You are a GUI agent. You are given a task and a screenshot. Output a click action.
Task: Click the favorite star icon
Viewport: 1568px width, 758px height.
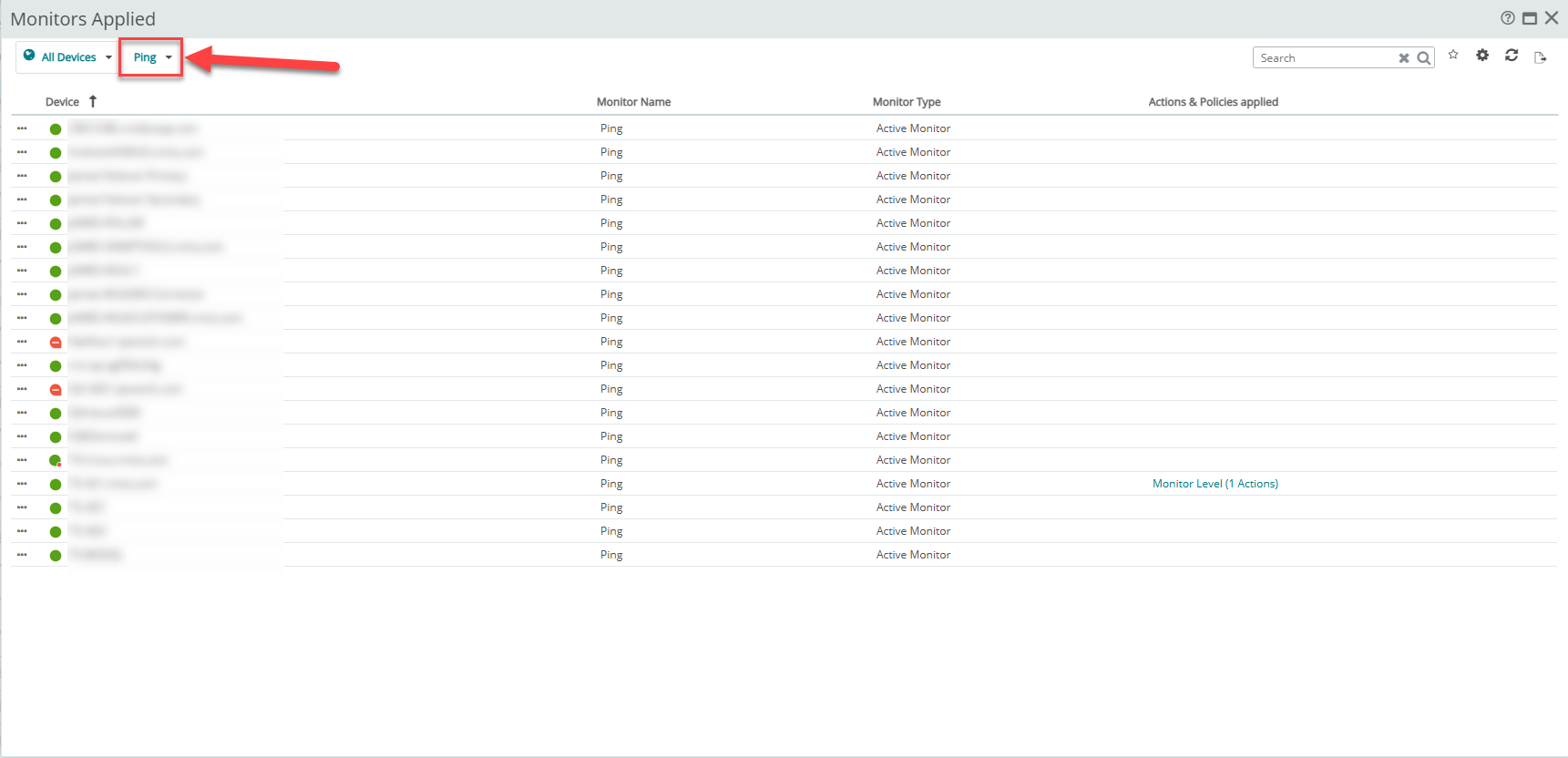1453,55
